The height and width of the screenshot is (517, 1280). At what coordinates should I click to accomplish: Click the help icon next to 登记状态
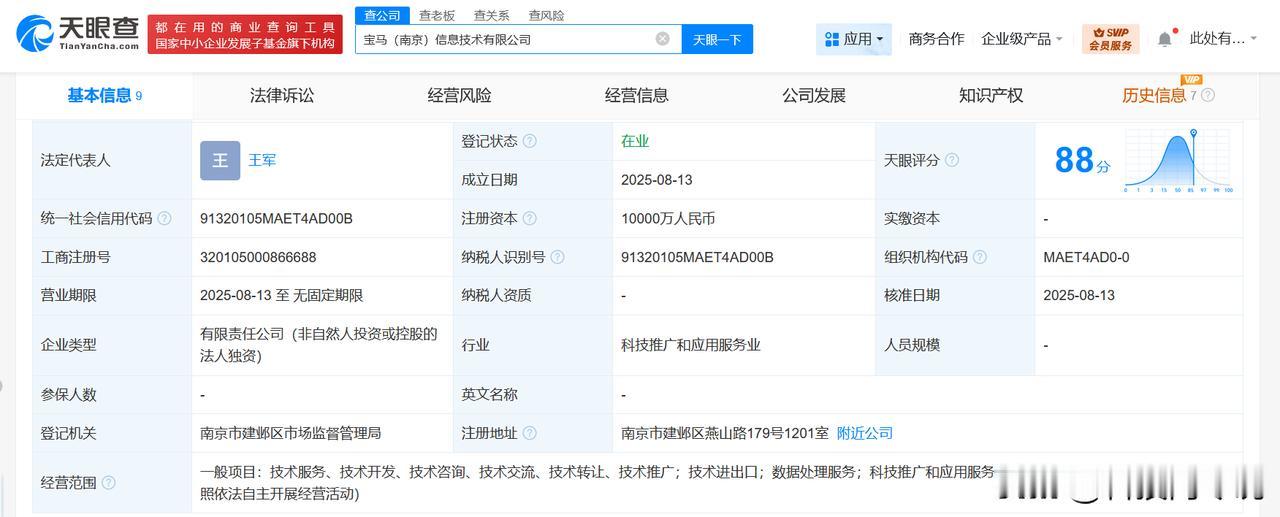point(530,141)
